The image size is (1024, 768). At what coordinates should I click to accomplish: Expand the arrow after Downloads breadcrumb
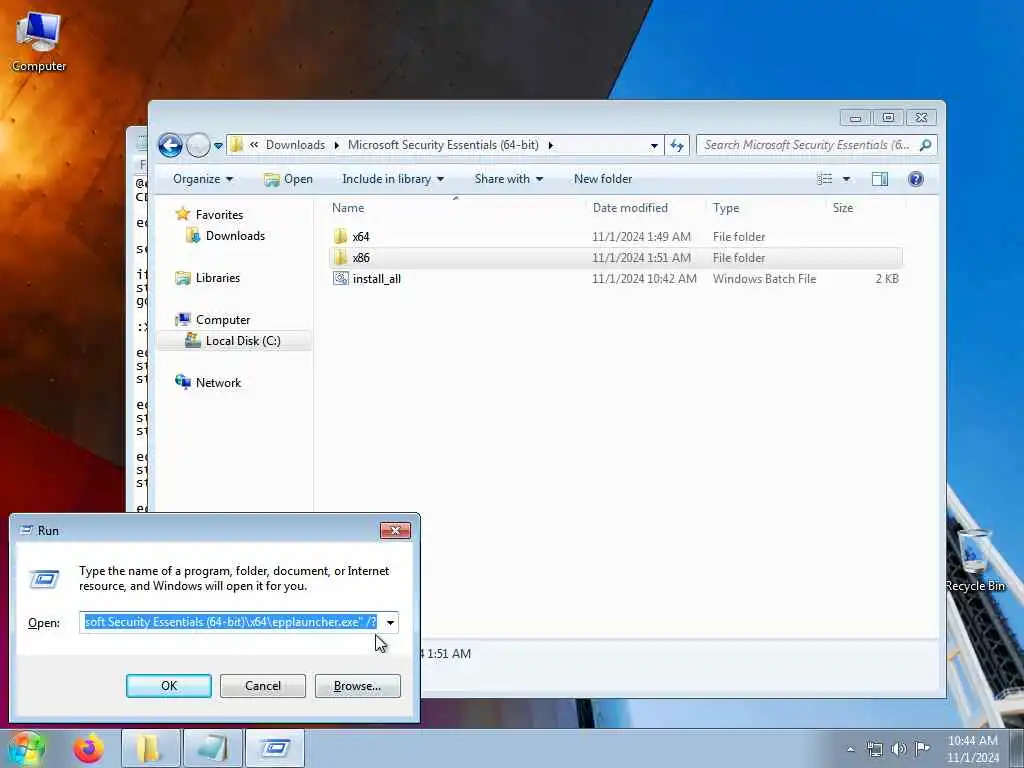[337, 145]
